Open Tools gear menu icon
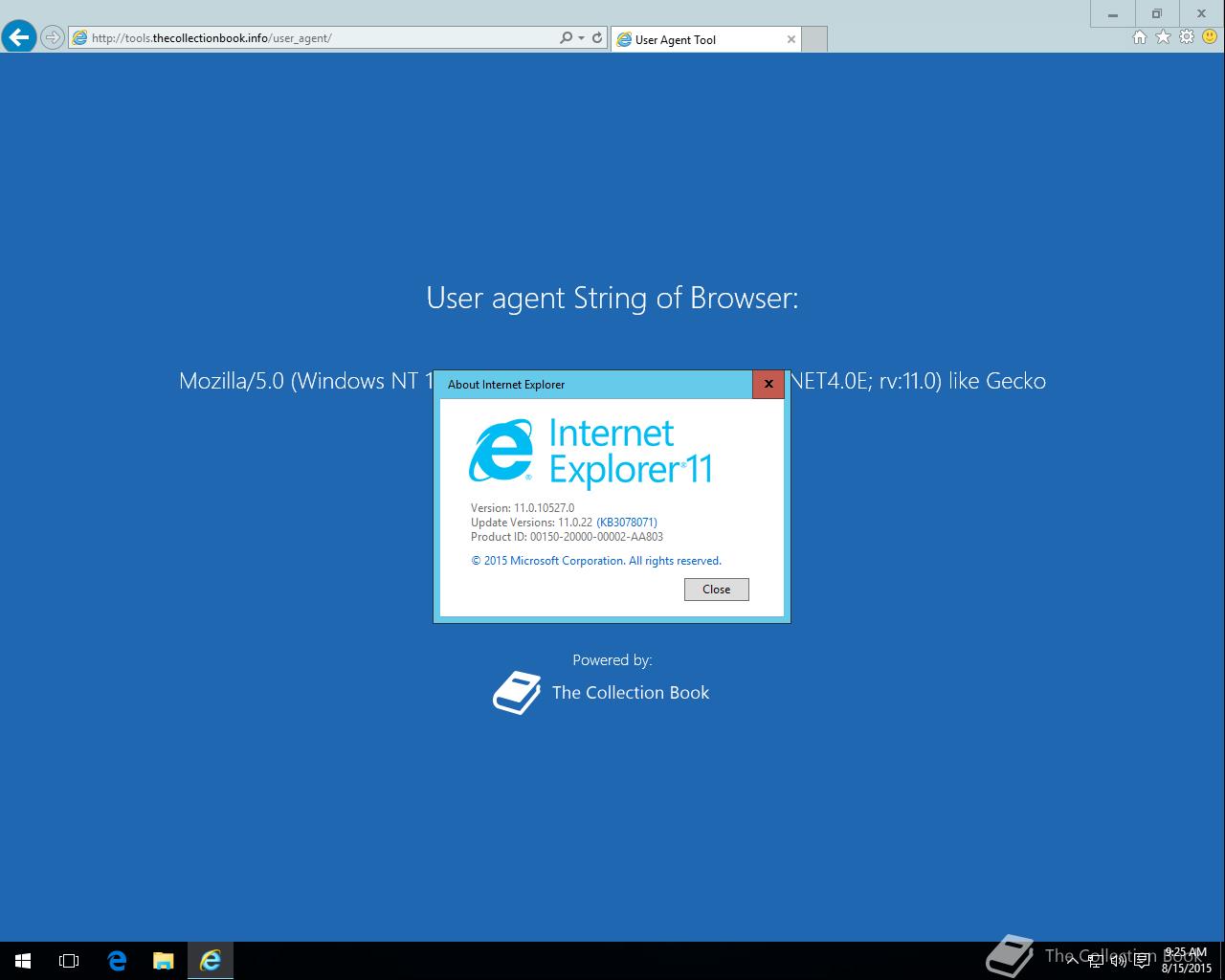The height and width of the screenshot is (980, 1225). pos(1187,37)
